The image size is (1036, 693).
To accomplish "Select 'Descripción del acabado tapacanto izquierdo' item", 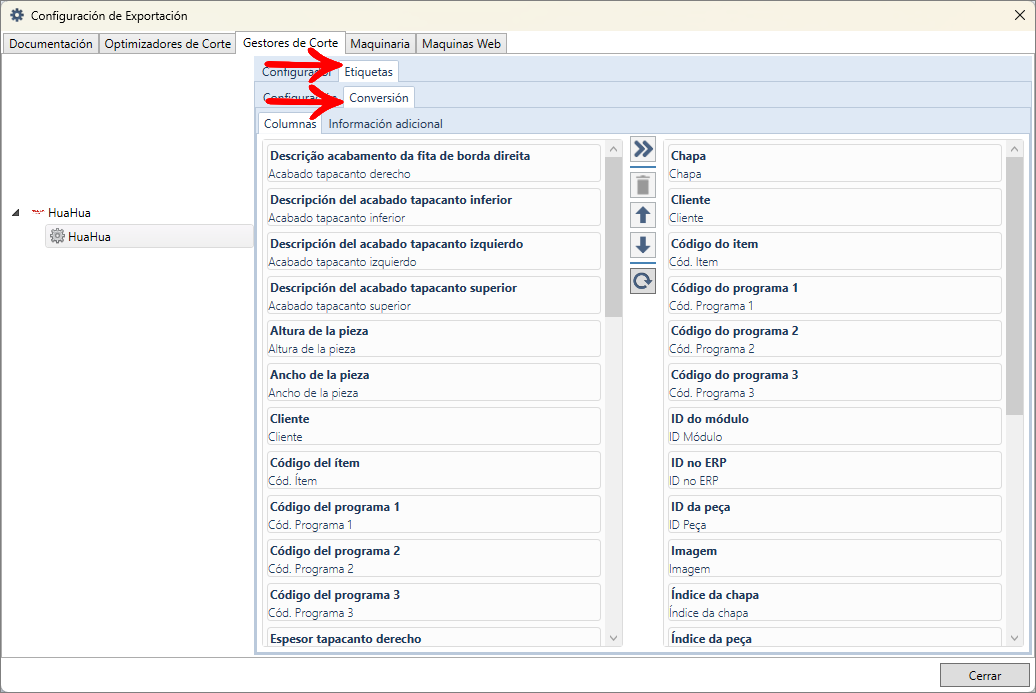I will (x=433, y=251).
